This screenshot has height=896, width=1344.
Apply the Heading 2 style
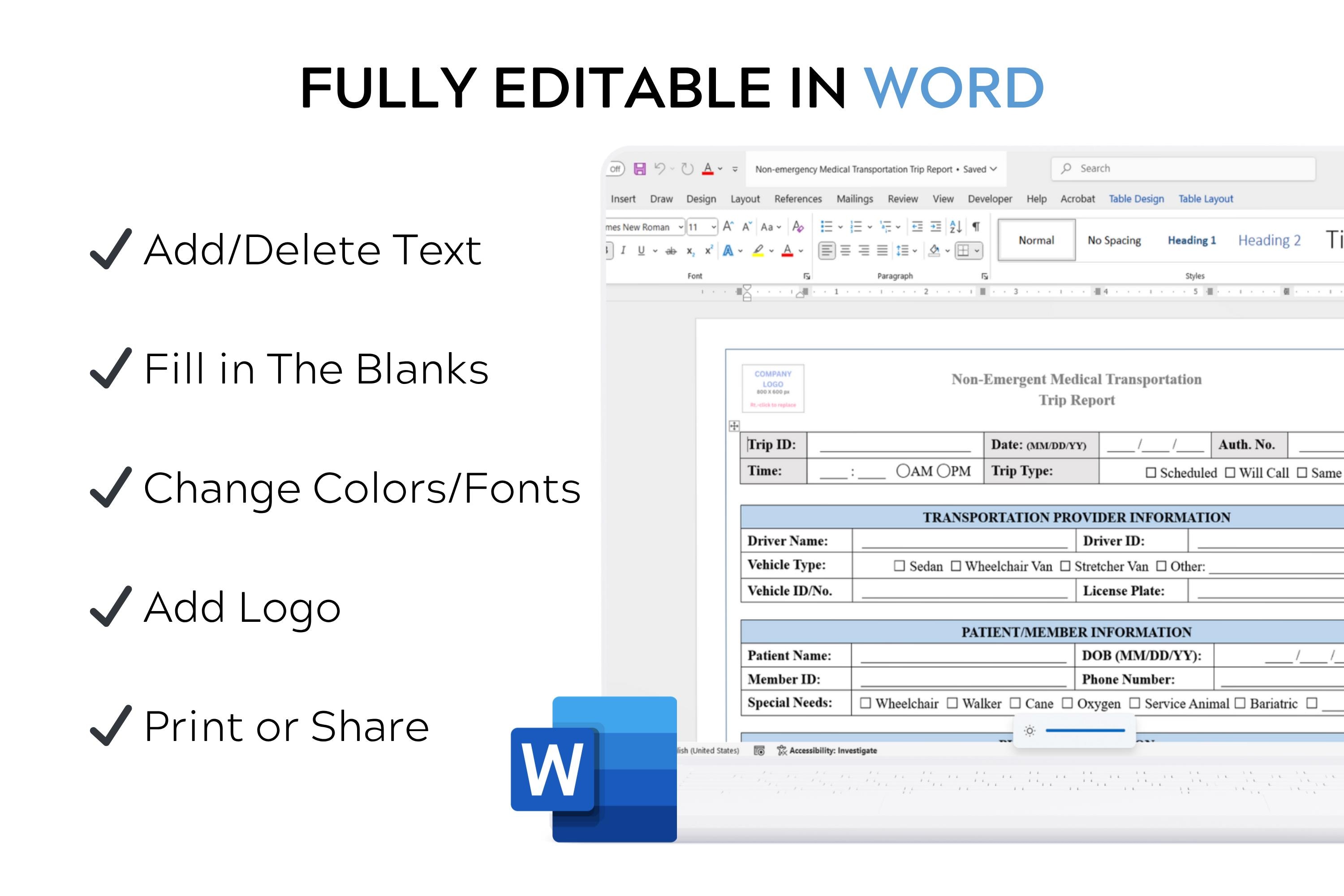(1269, 240)
